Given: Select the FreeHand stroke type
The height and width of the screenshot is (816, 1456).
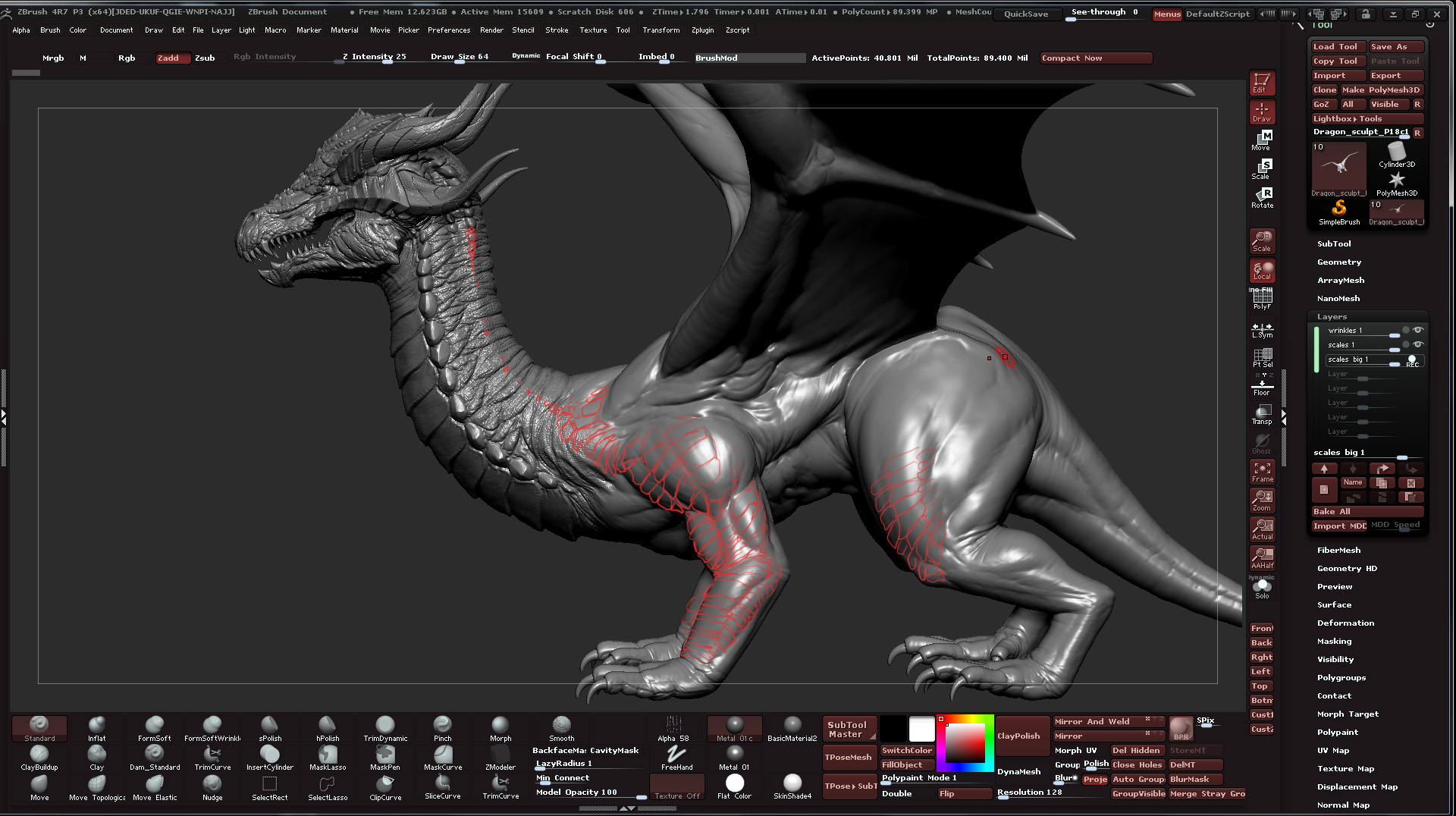Looking at the screenshot, I should tap(676, 758).
